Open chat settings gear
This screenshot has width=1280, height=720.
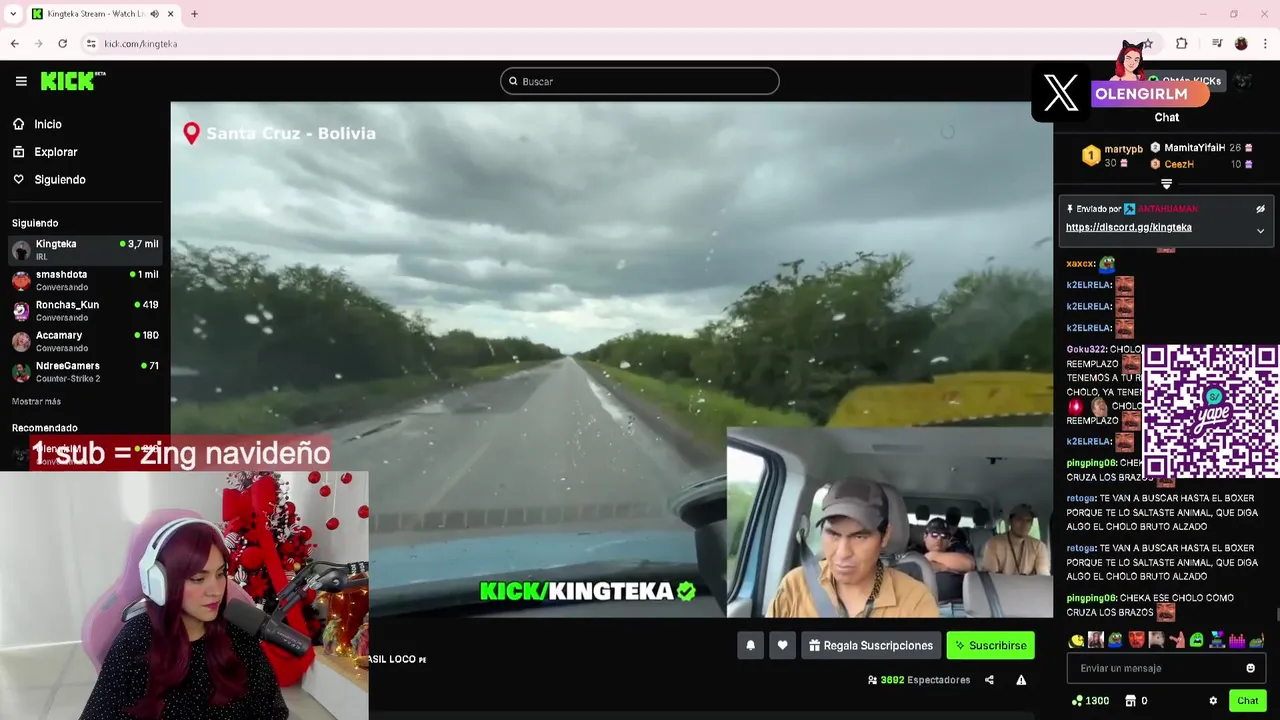point(1213,701)
